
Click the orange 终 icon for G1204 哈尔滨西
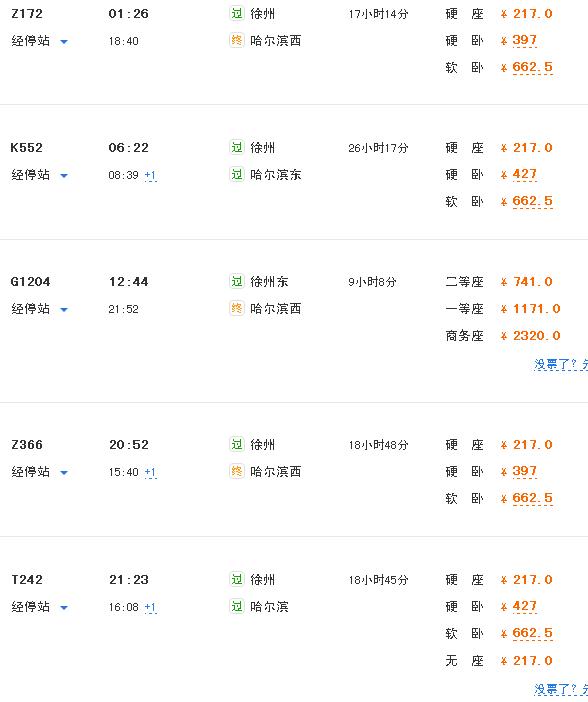coord(237,308)
